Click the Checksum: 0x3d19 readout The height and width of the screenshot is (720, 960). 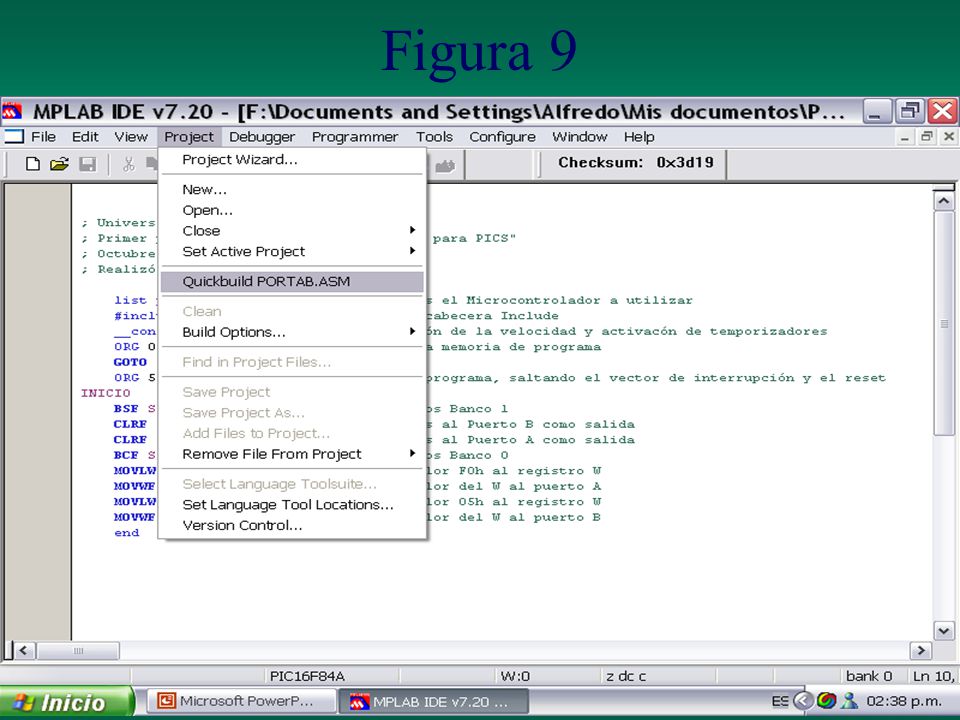point(636,163)
